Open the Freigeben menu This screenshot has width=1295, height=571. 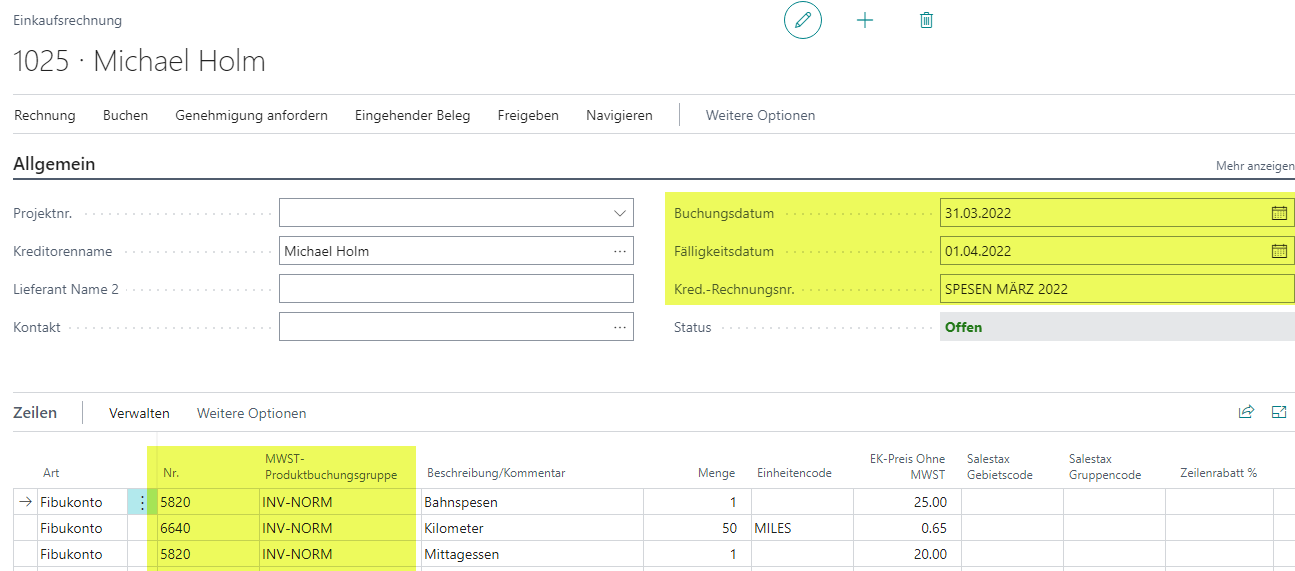pos(528,115)
